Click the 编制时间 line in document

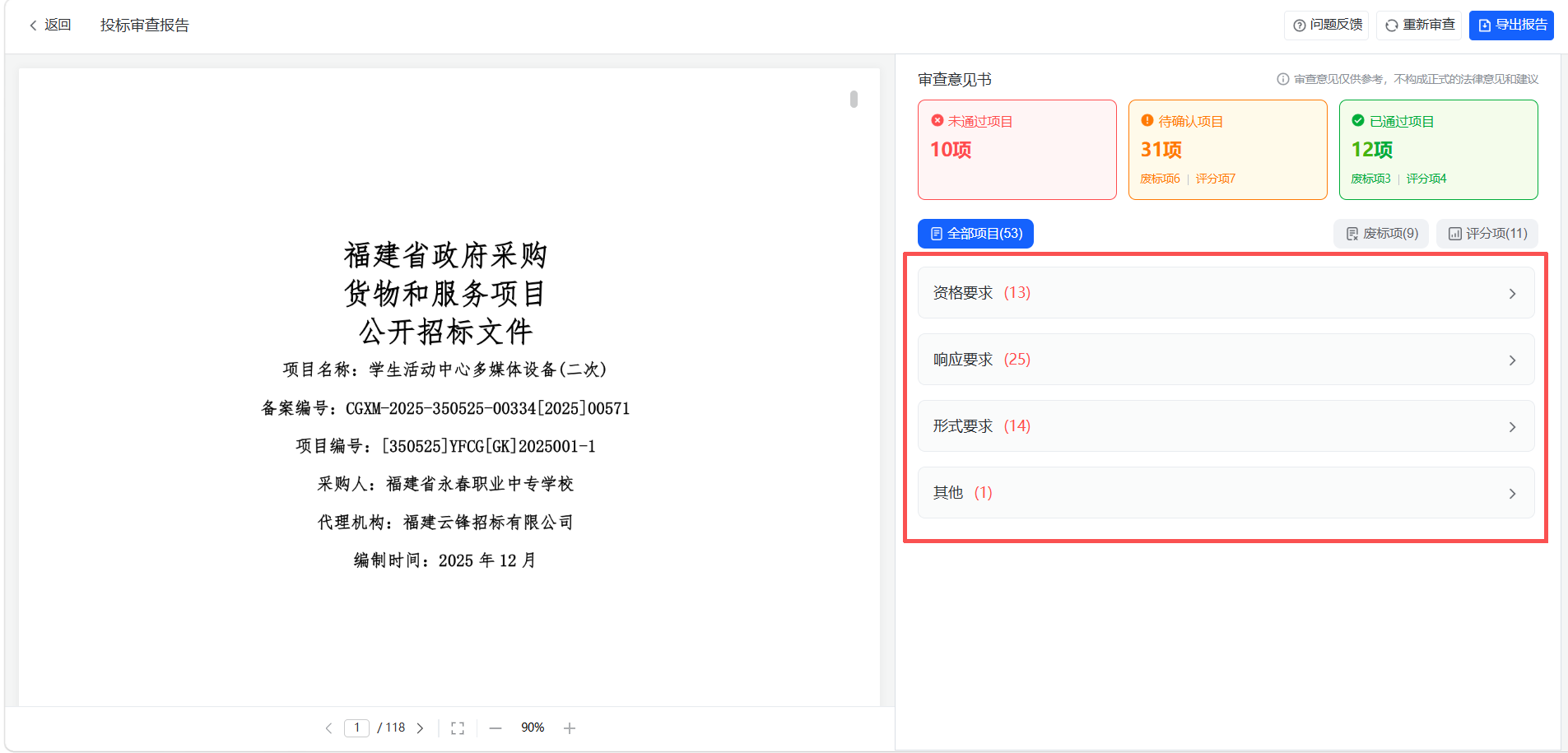445,560
